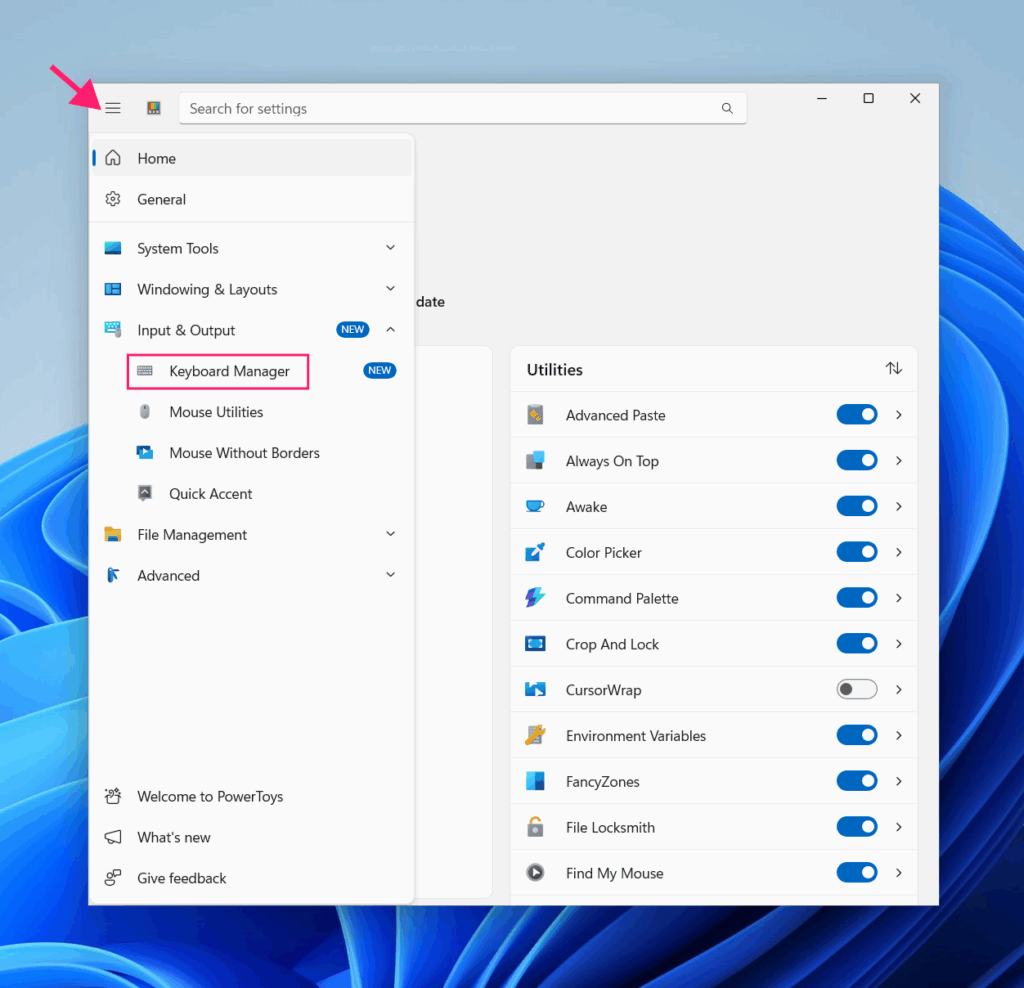This screenshot has height=988, width=1024.
Task: Open Awake settings via row arrow
Action: 899,506
